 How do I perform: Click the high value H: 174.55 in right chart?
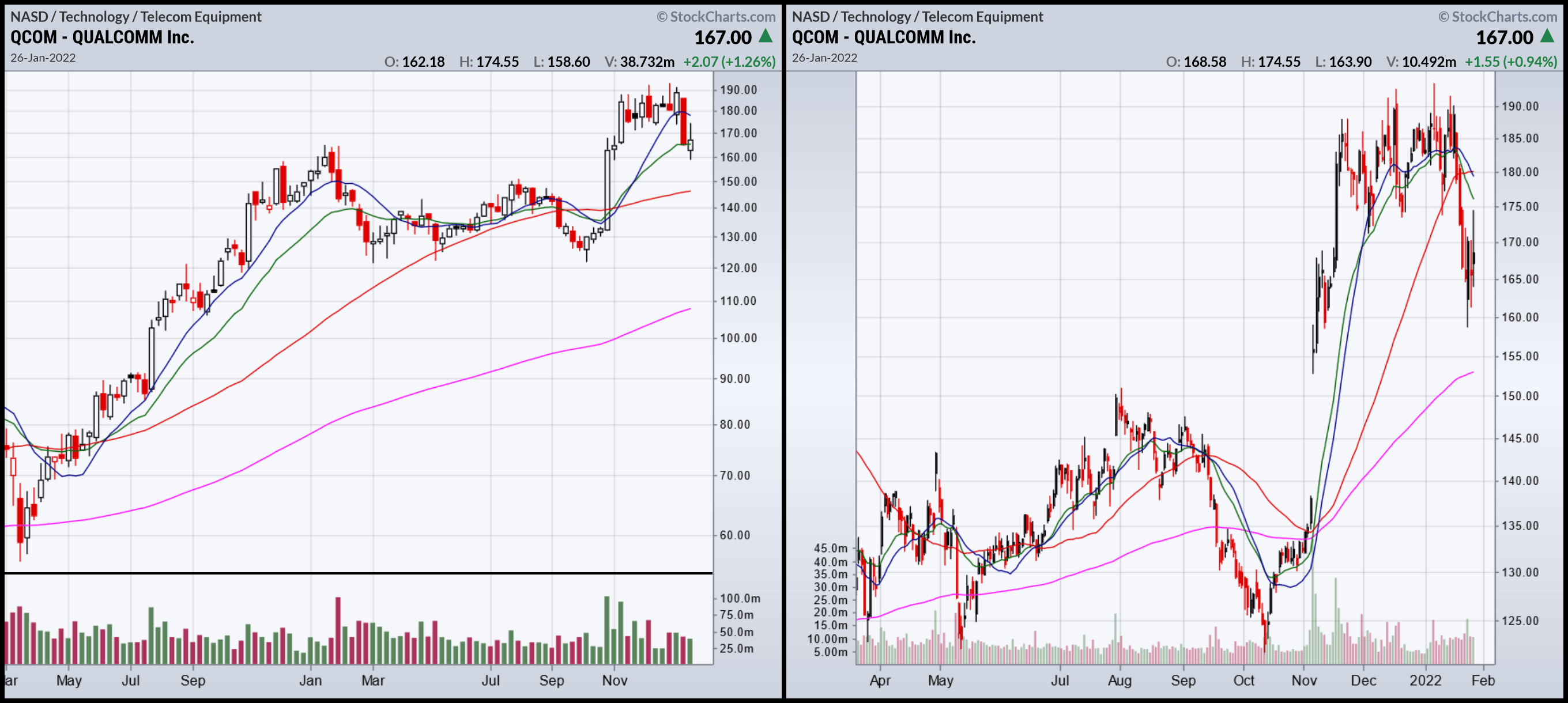pyautogui.click(x=1271, y=62)
